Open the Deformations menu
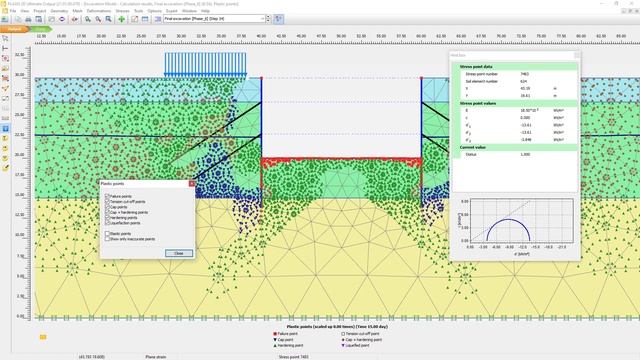The image size is (640, 360). click(x=99, y=11)
